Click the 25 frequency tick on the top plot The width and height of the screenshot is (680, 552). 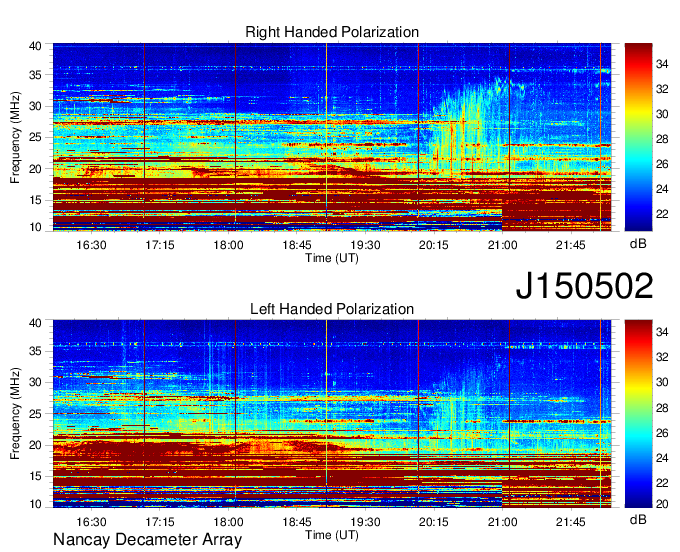(x=35, y=137)
